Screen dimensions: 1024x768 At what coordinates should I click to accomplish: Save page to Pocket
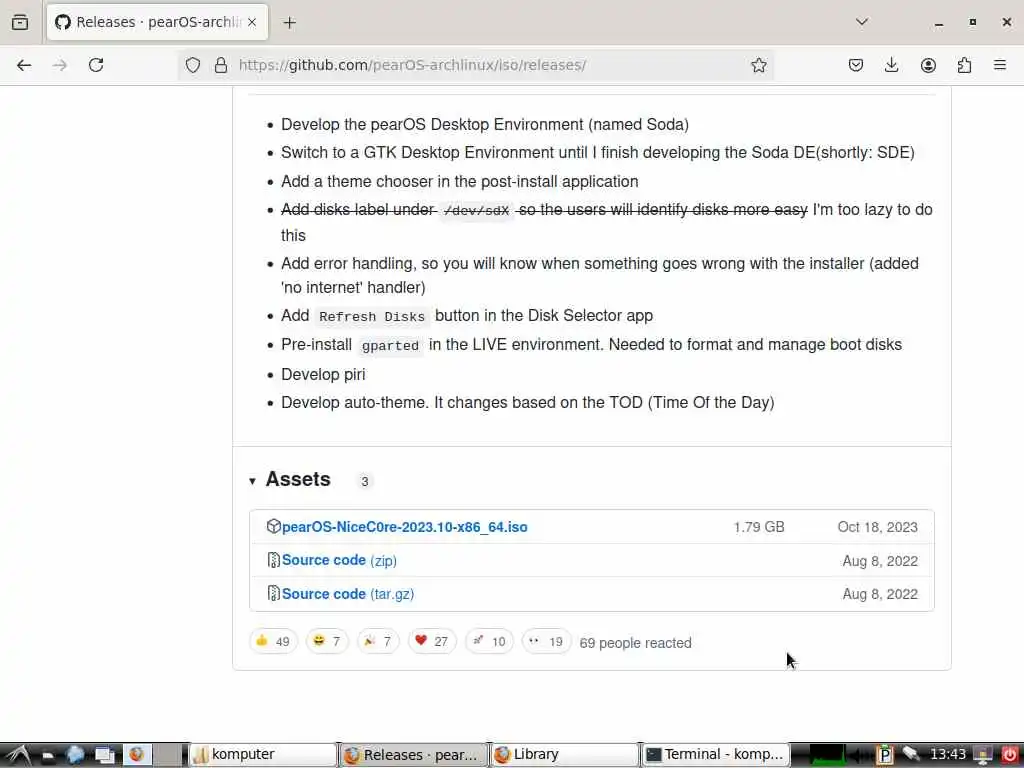point(856,65)
